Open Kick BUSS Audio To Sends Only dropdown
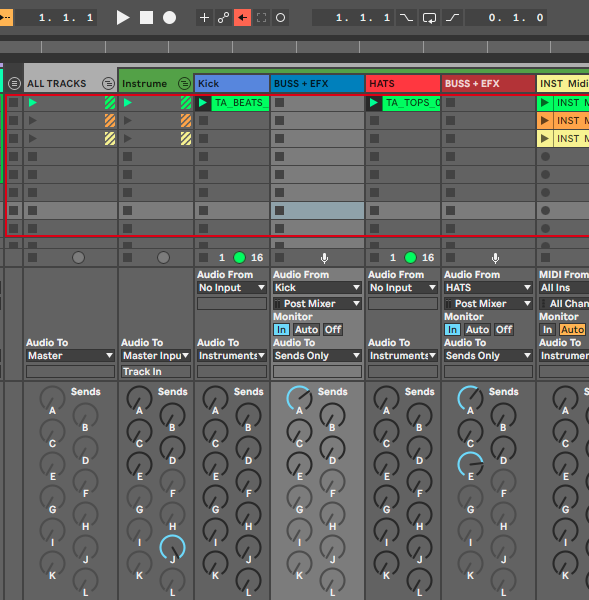This screenshot has width=589, height=600. [x=317, y=356]
